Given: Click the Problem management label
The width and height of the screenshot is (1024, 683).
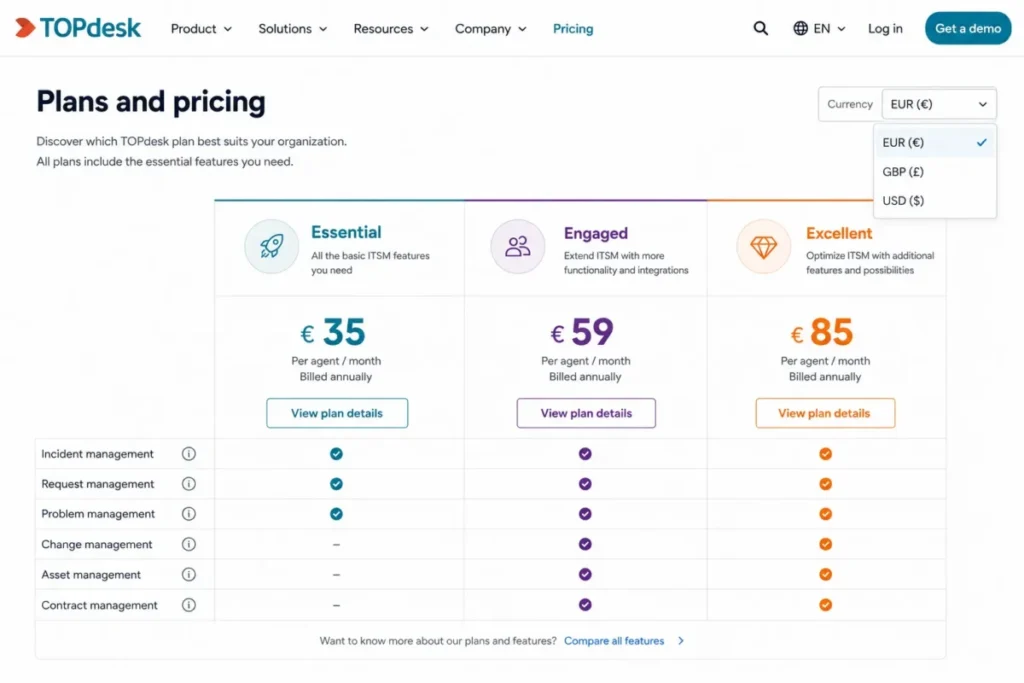Looking at the screenshot, I should [98, 514].
